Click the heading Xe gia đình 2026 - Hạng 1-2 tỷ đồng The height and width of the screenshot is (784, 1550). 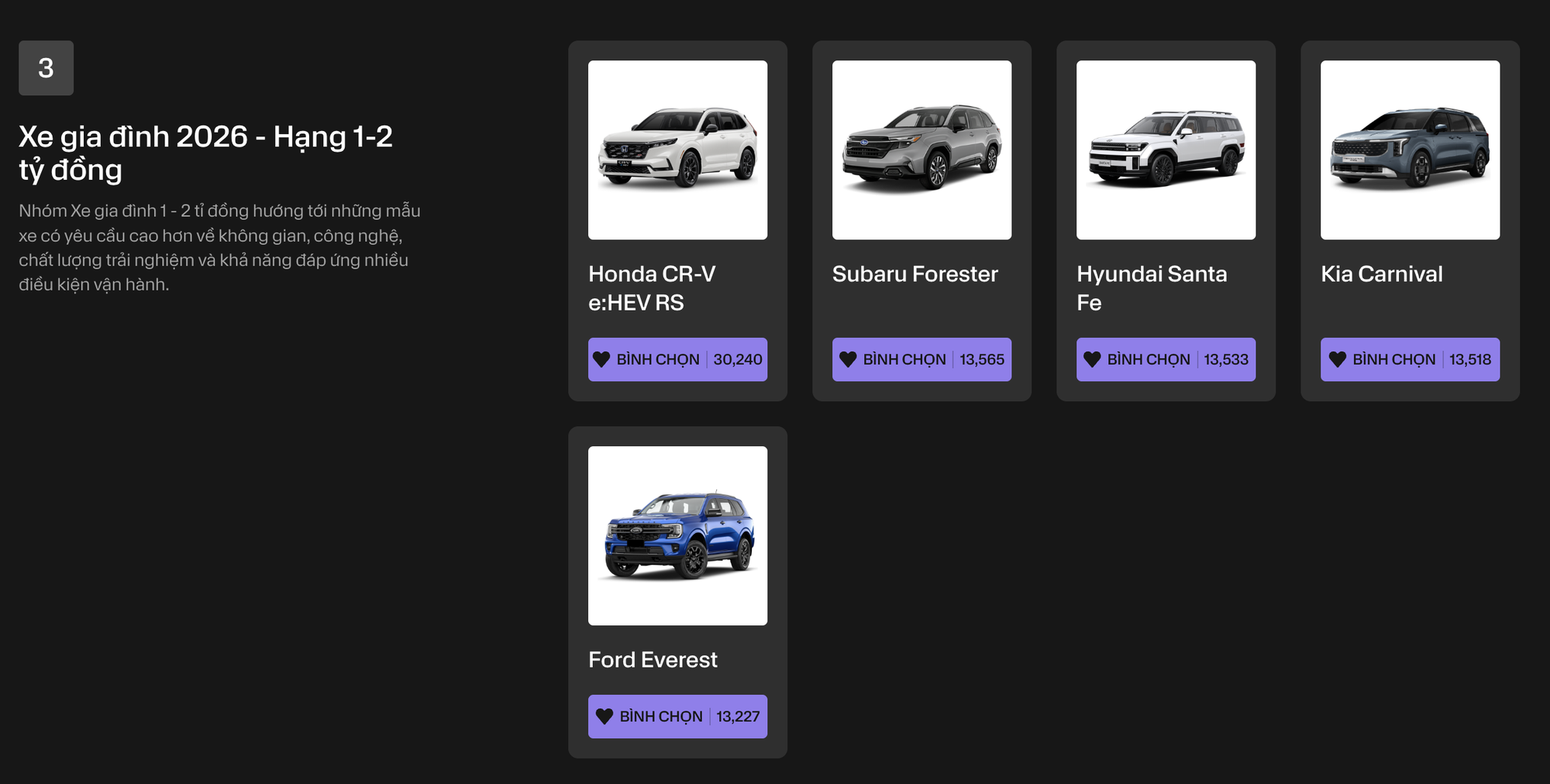(x=205, y=153)
